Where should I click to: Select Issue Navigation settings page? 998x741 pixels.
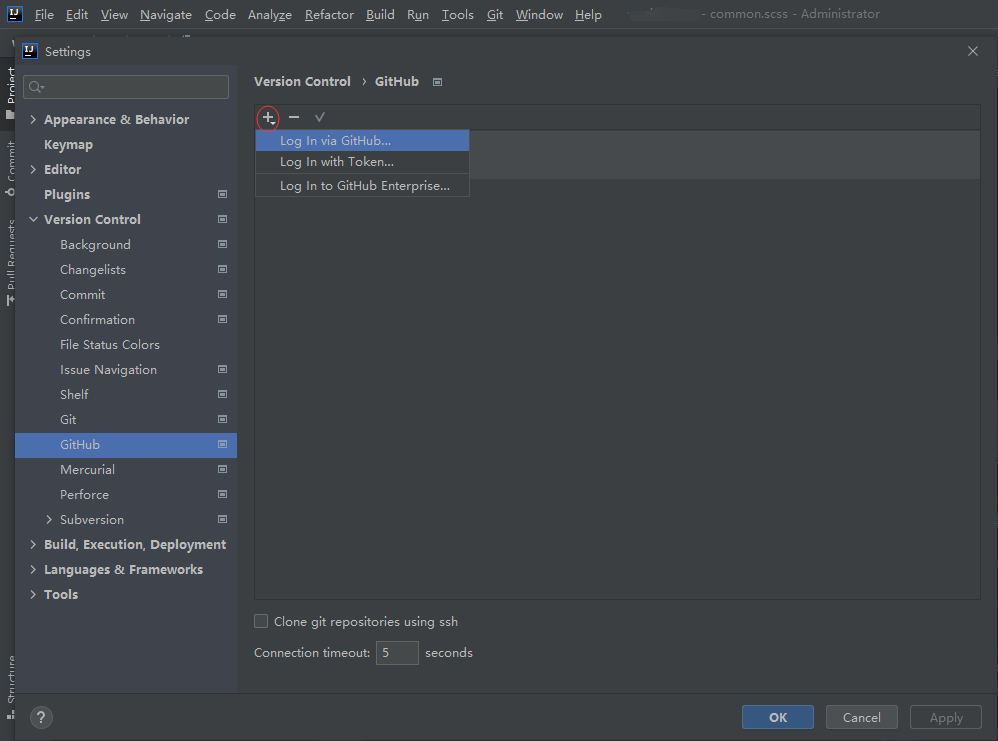(x=126, y=369)
